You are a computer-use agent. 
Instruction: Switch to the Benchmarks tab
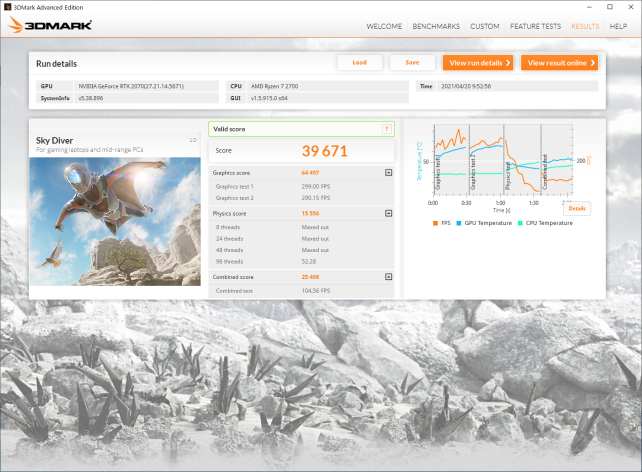(x=436, y=26)
